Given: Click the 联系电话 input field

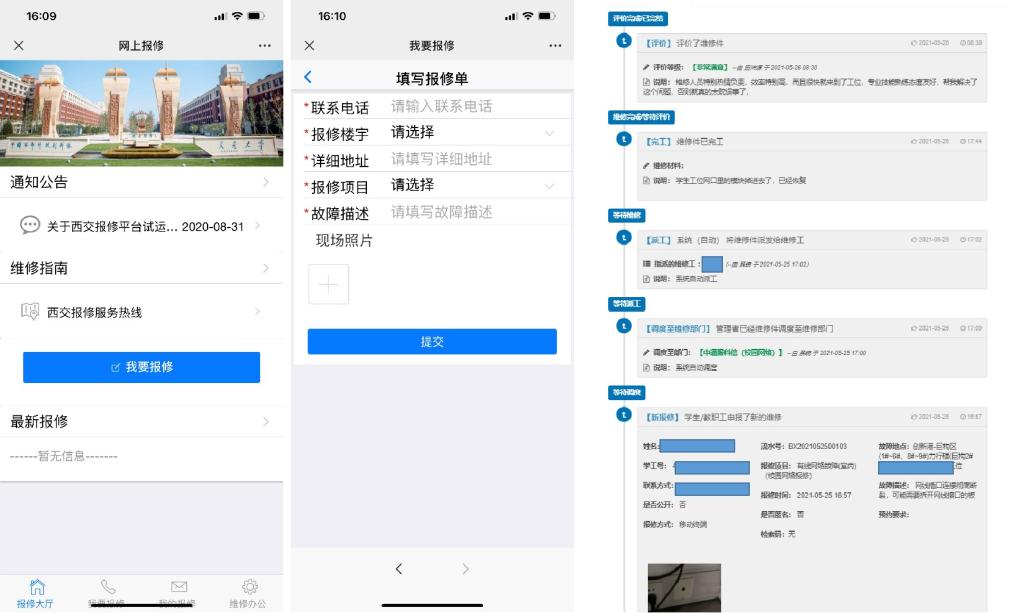Looking at the screenshot, I should [x=470, y=107].
